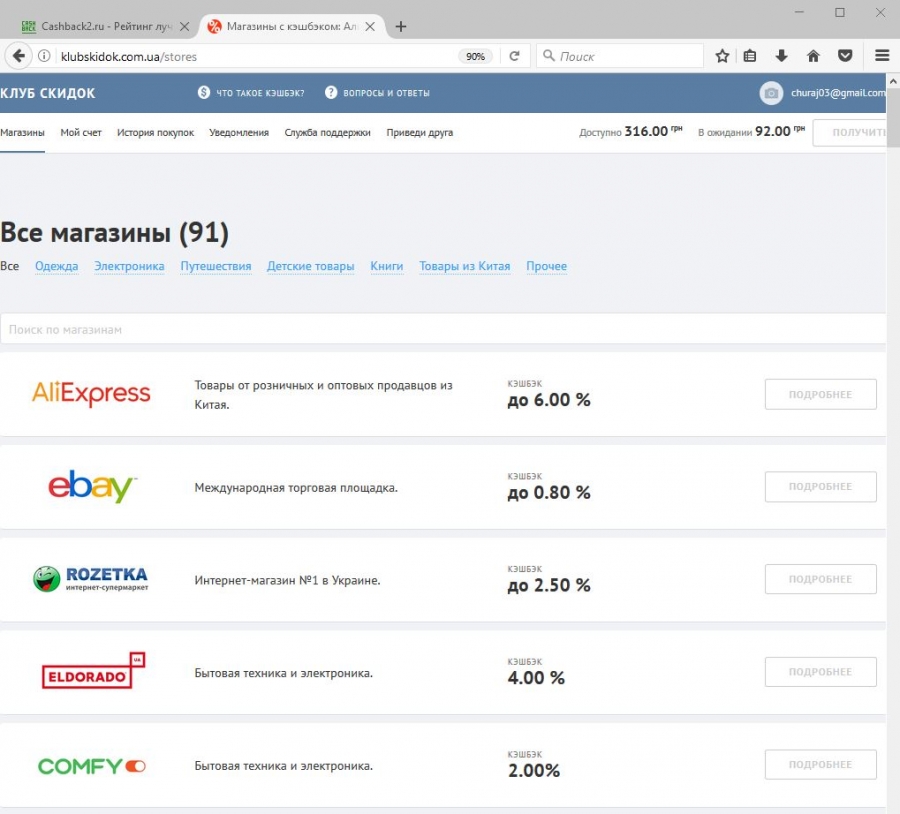The width and height of the screenshot is (900, 814).
Task: Open the downloads arrow icon
Action: click(x=781, y=56)
